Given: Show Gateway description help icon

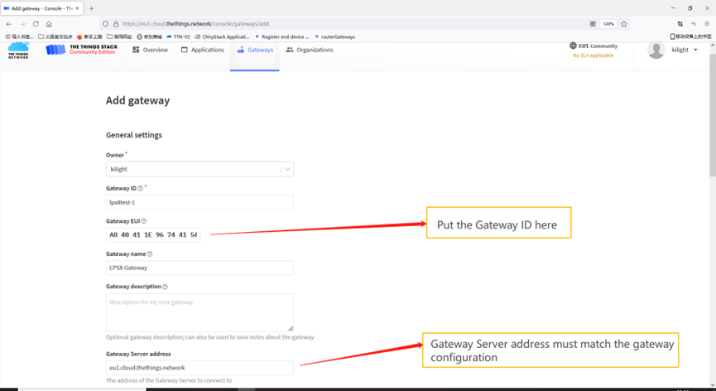Looking at the screenshot, I should click(x=165, y=287).
